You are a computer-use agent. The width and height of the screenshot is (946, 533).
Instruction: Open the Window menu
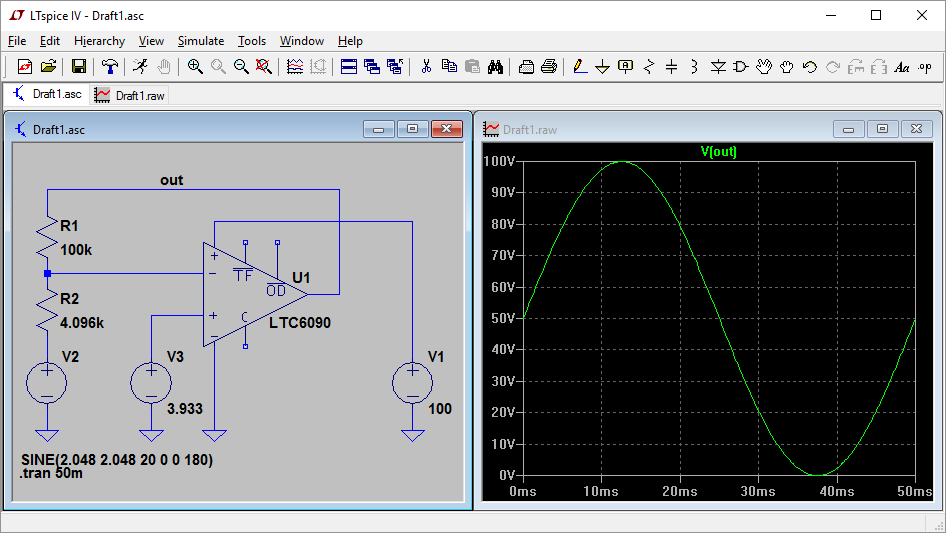coord(302,41)
